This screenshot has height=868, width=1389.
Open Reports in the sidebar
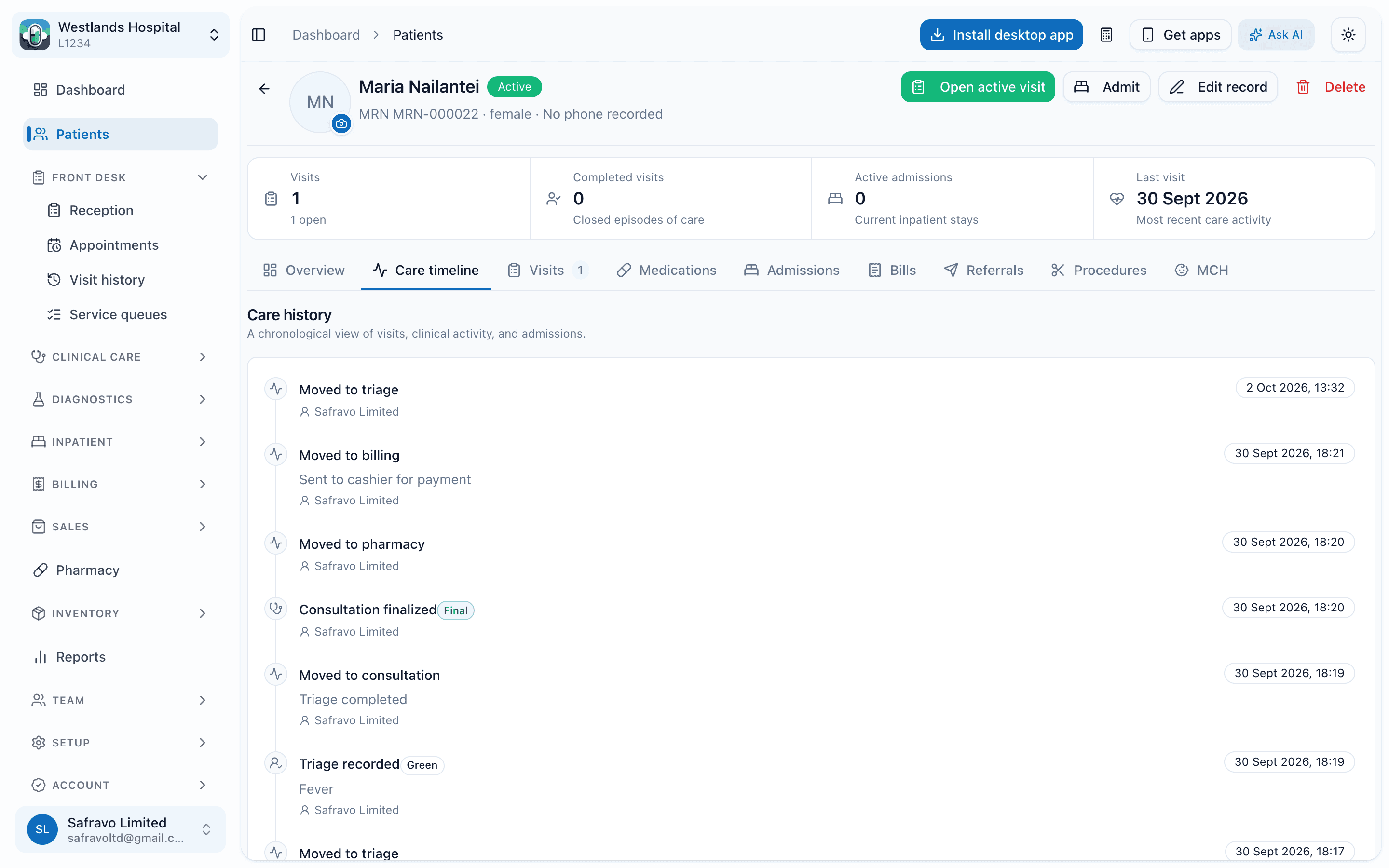121,657
